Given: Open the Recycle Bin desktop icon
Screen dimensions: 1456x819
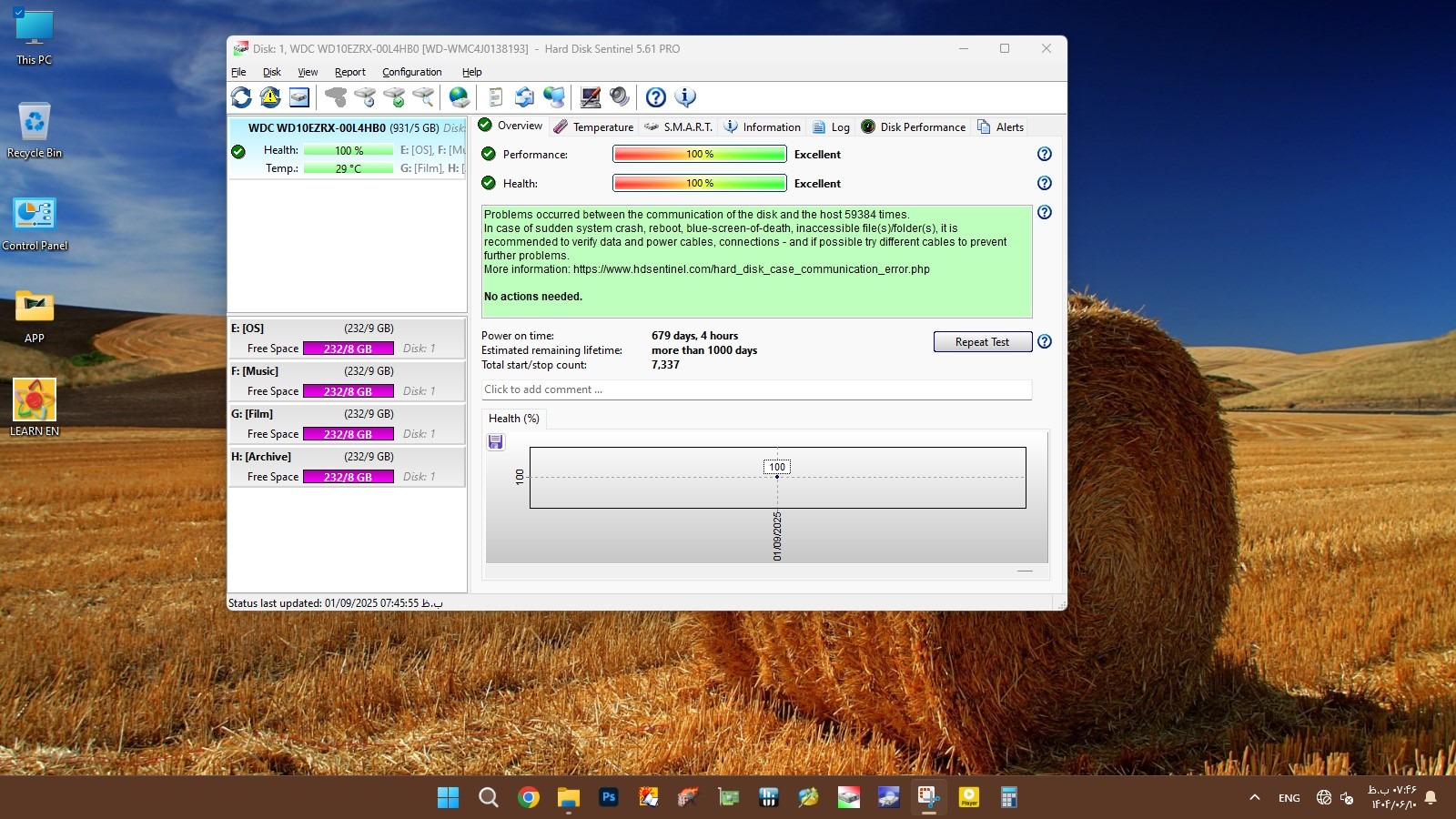Looking at the screenshot, I should click(35, 130).
